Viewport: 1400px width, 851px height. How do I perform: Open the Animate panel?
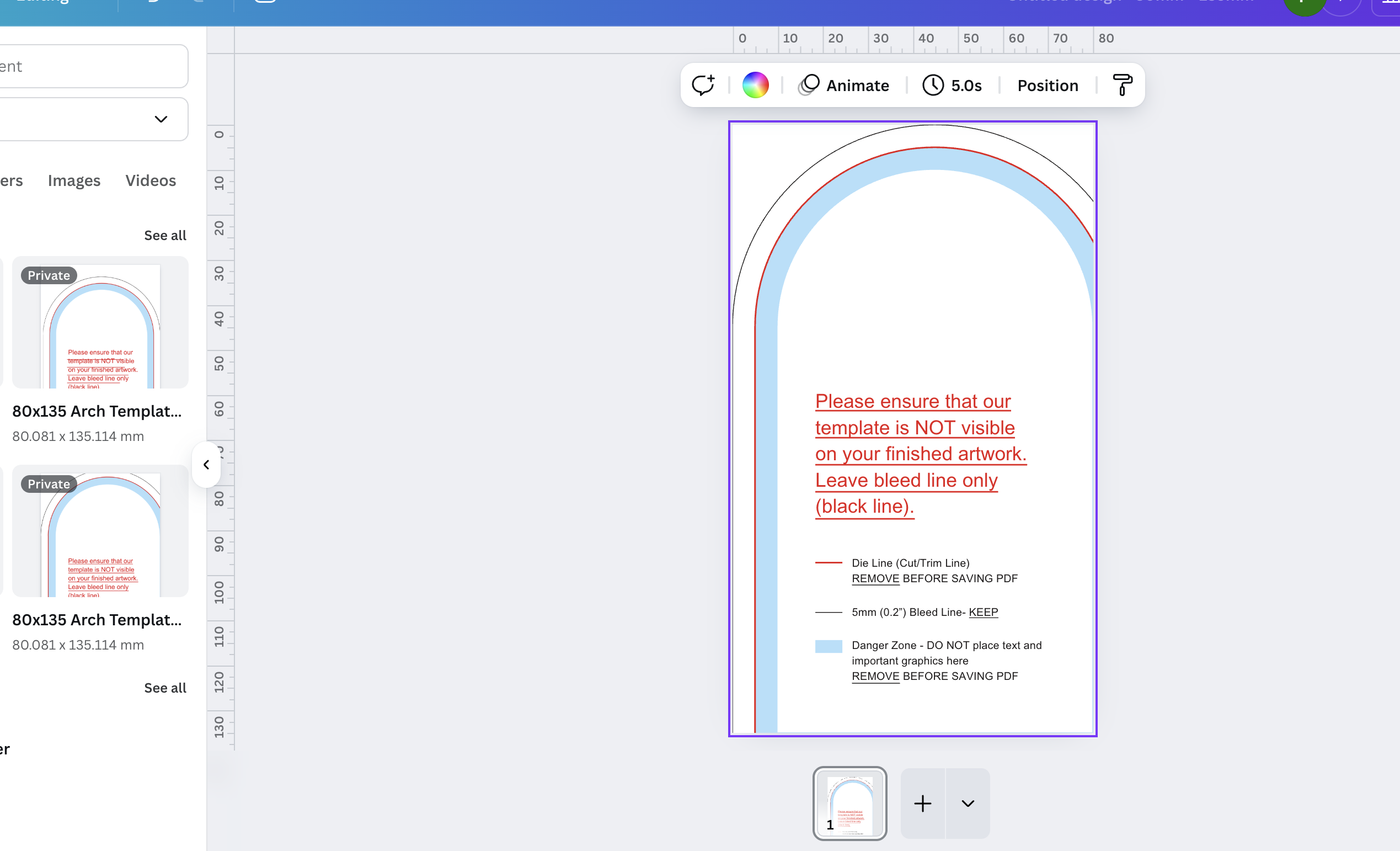click(x=845, y=86)
